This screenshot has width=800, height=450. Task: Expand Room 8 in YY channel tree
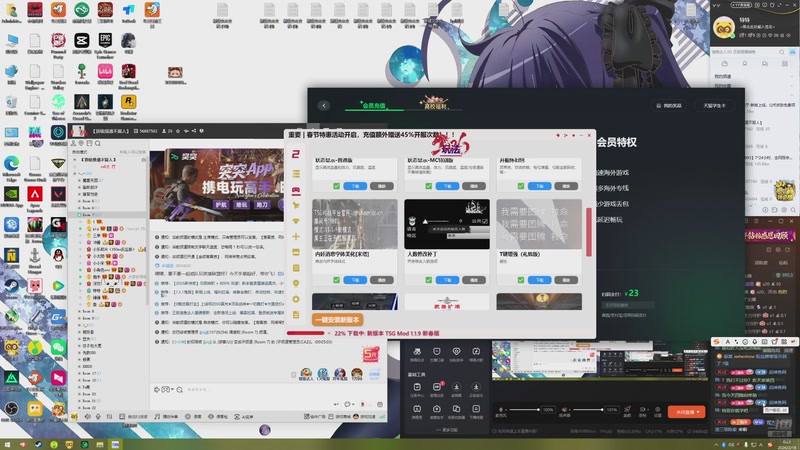(80, 311)
